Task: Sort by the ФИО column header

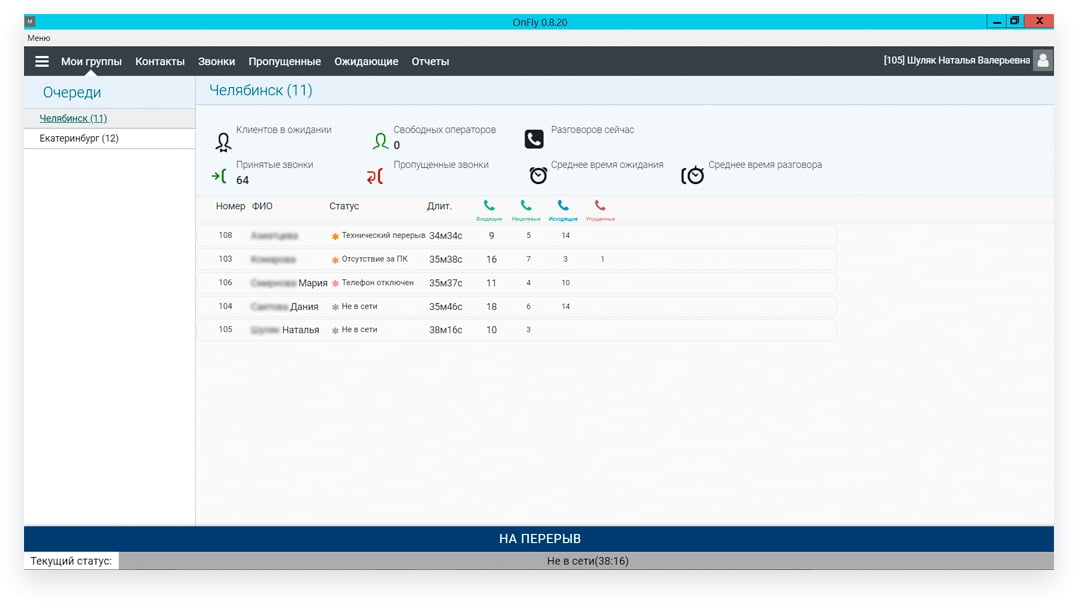Action: click(262, 206)
